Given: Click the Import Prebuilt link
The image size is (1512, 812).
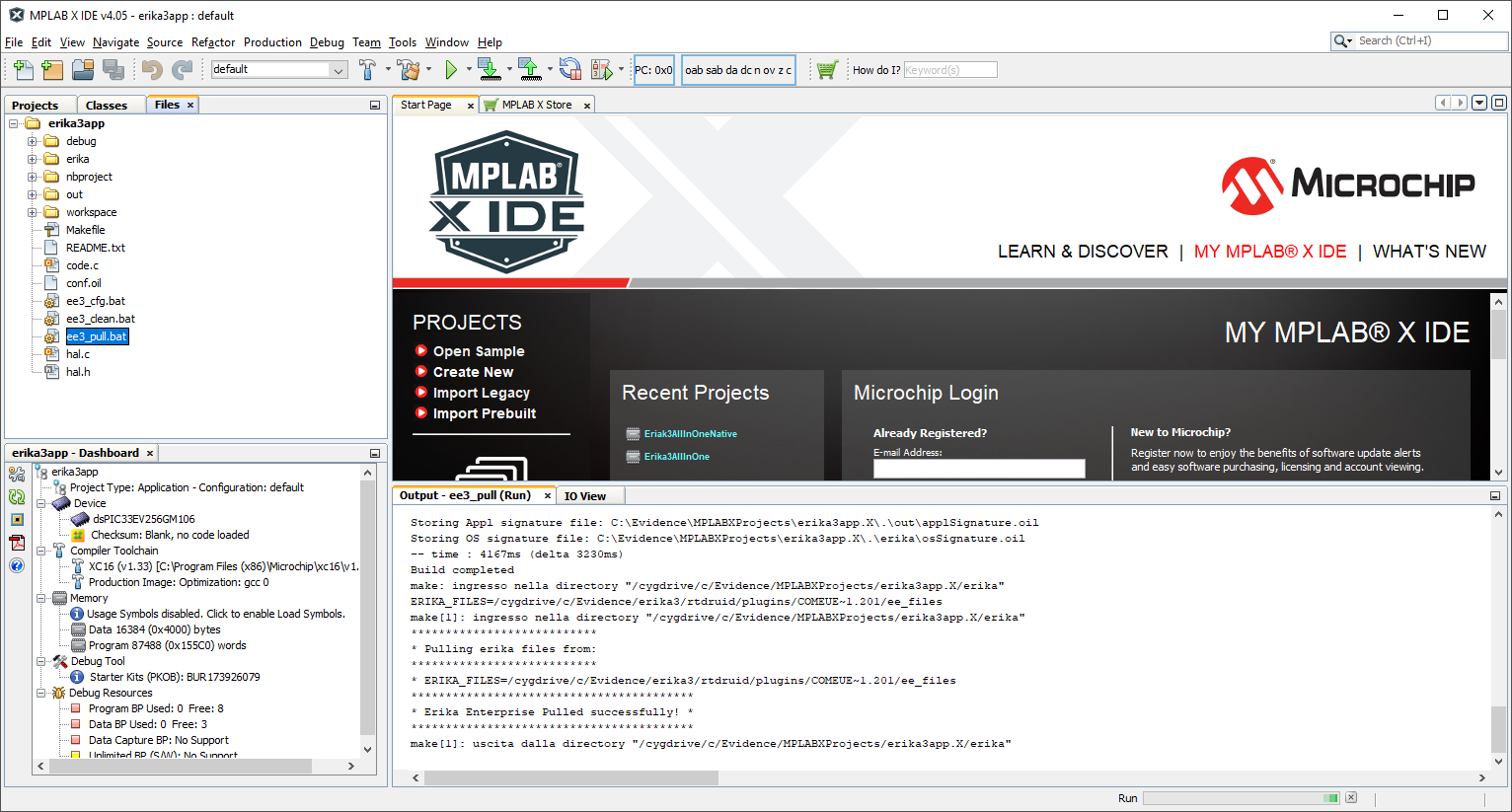Looking at the screenshot, I should [485, 413].
